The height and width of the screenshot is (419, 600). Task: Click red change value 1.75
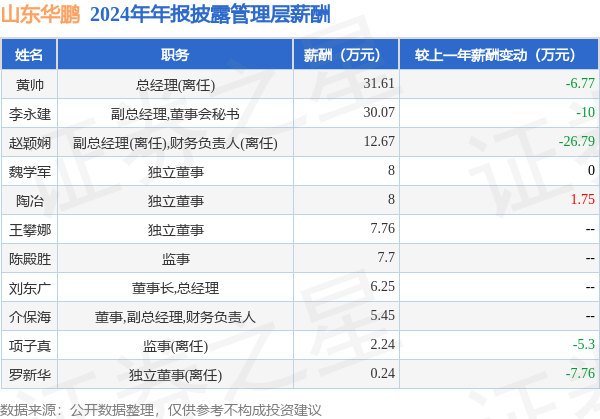coord(583,199)
